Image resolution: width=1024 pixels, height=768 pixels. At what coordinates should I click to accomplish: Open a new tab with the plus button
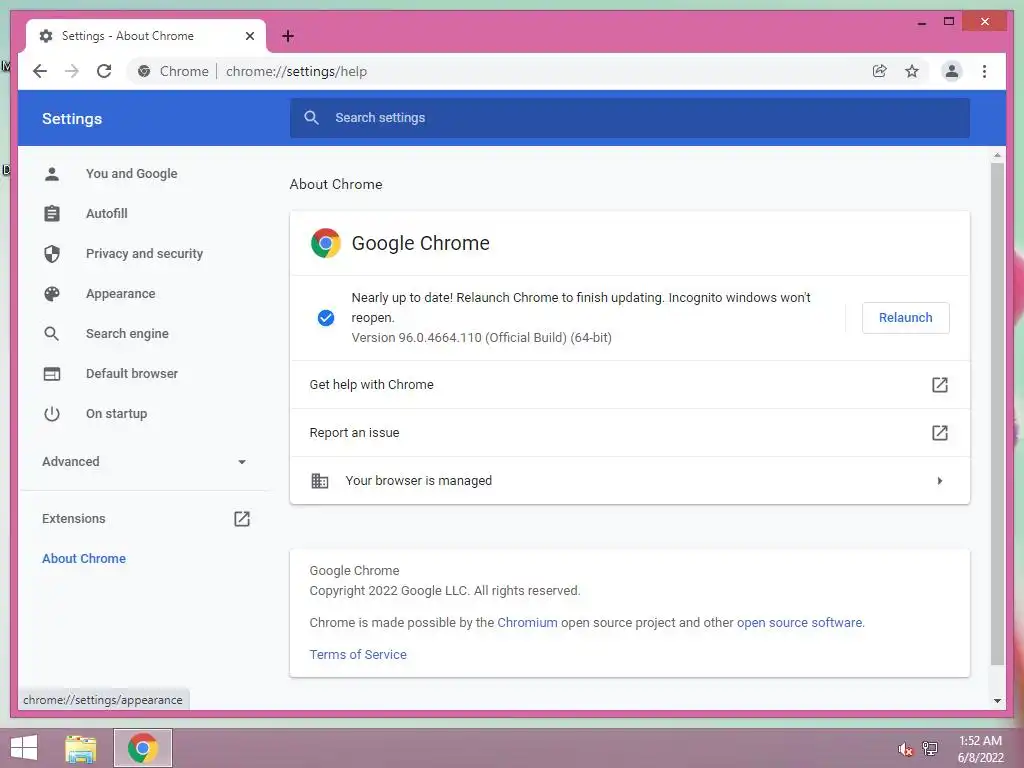tap(288, 36)
